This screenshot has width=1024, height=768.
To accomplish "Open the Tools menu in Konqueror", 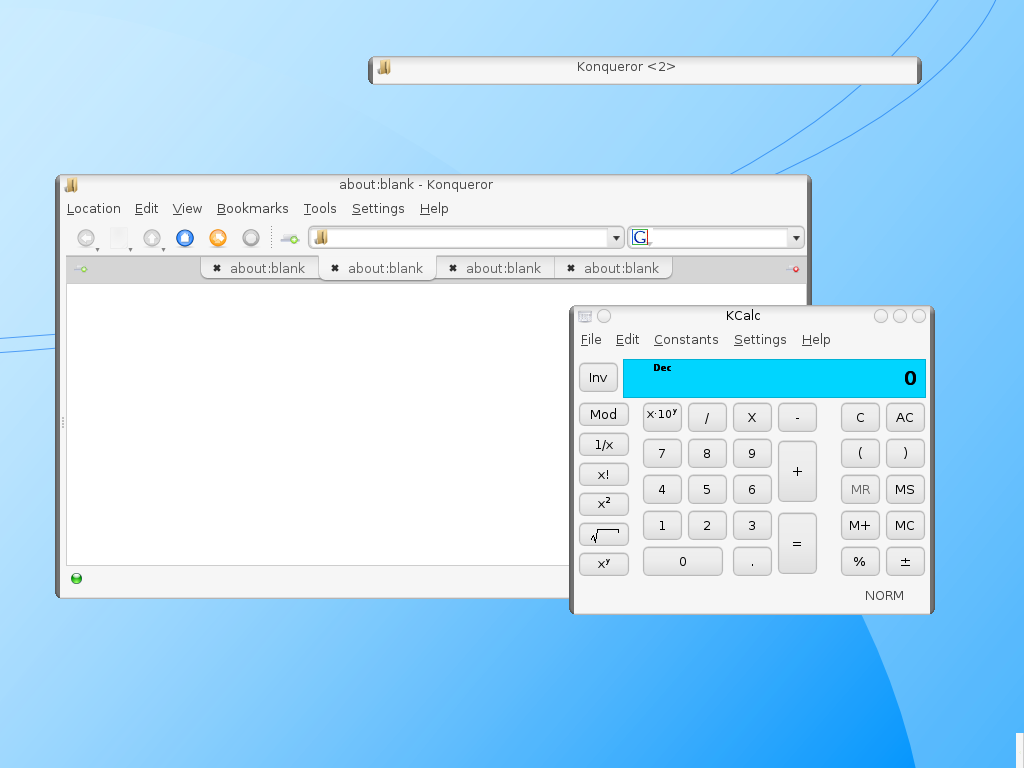I will [x=320, y=209].
